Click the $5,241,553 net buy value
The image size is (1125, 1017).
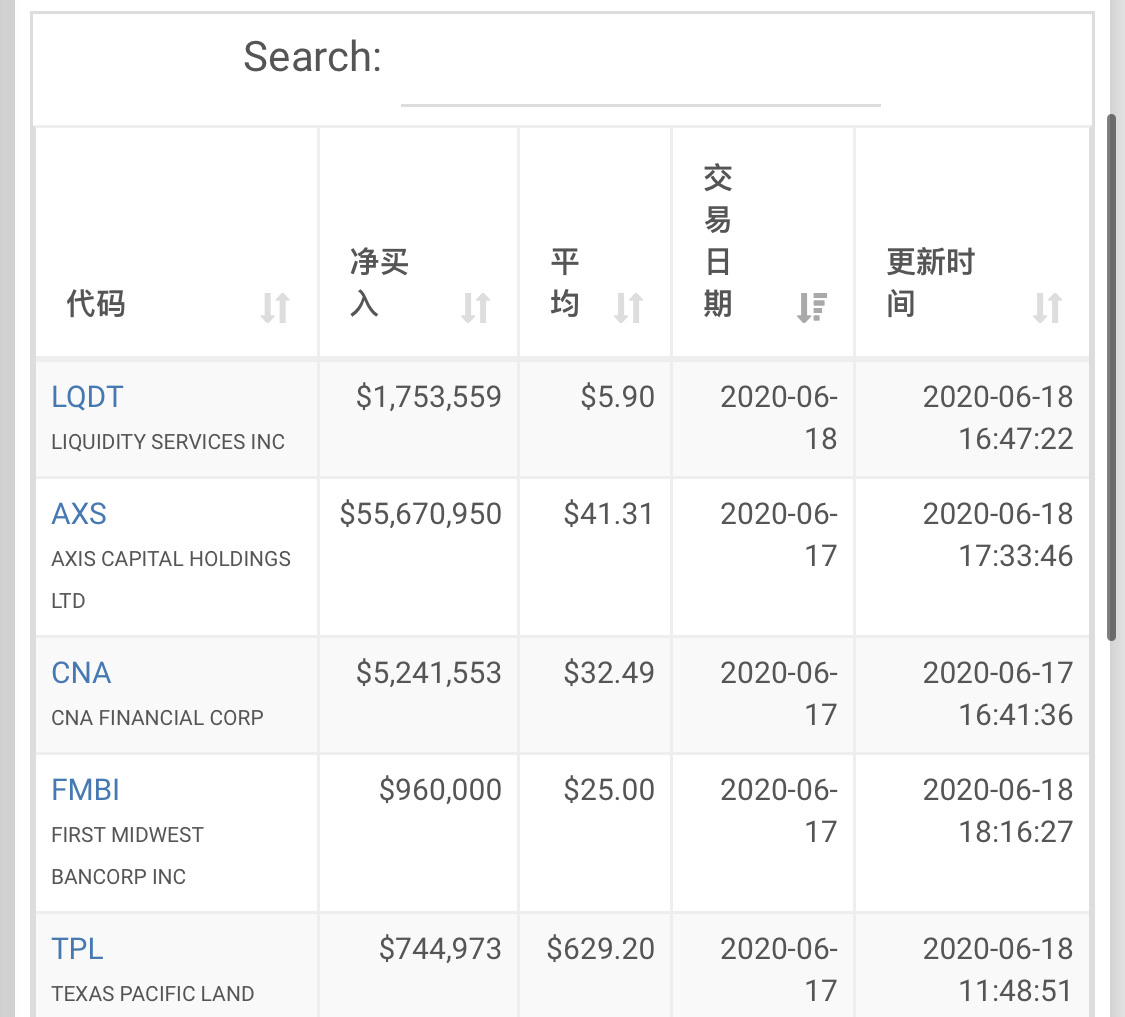point(429,673)
